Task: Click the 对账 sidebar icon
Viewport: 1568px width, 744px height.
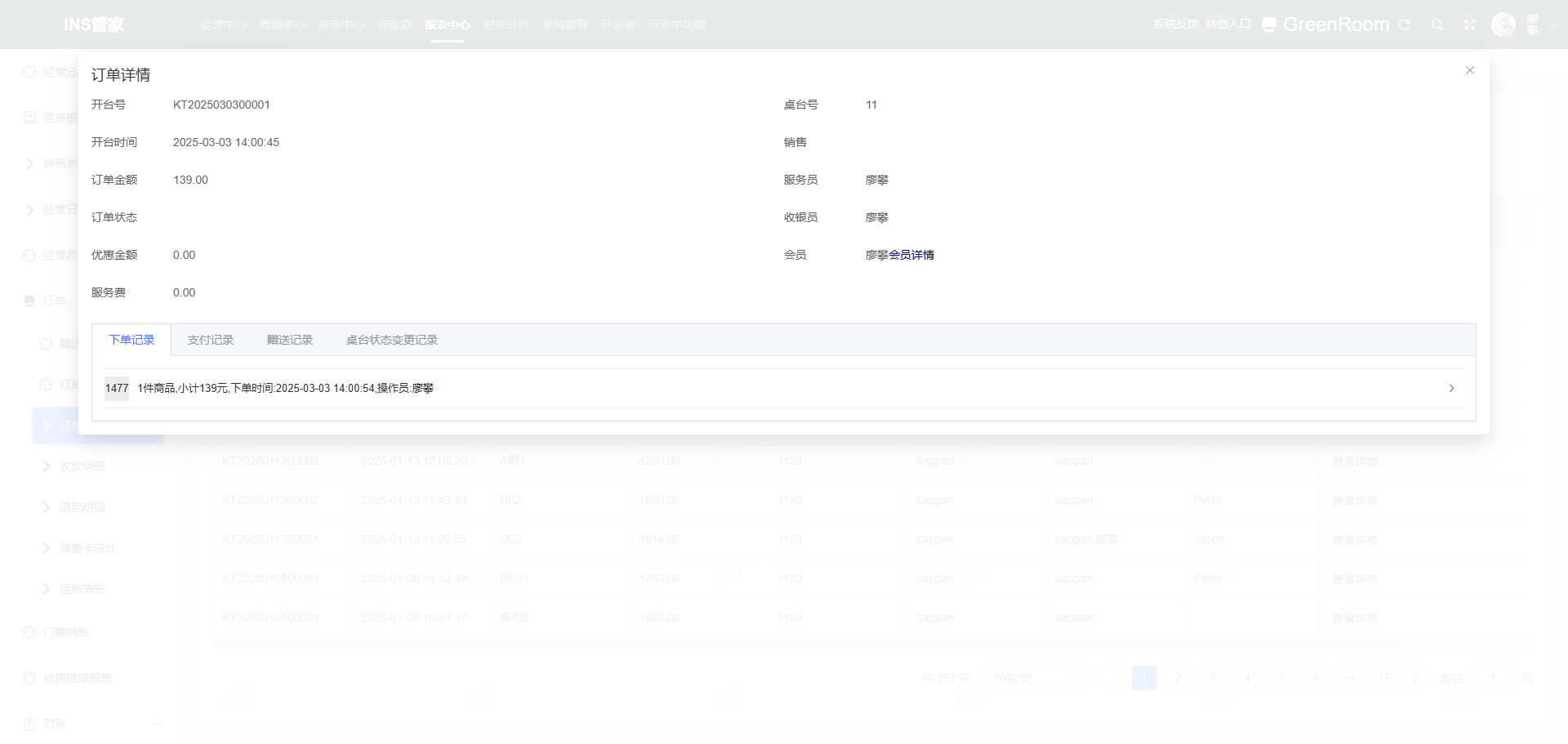Action: 29,724
